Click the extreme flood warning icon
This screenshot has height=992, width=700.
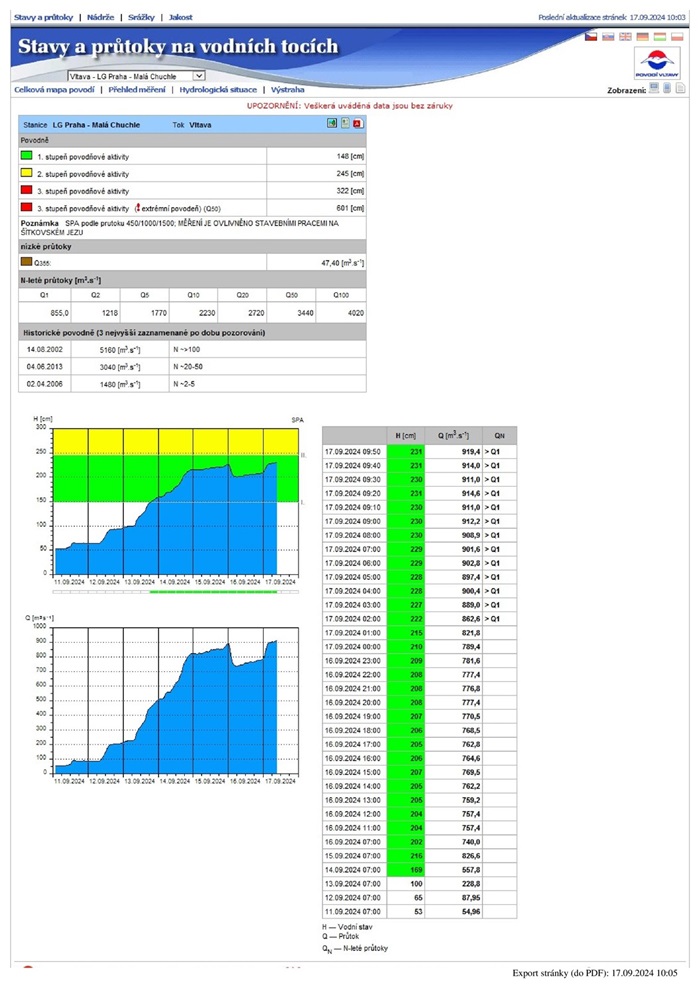tap(137, 208)
